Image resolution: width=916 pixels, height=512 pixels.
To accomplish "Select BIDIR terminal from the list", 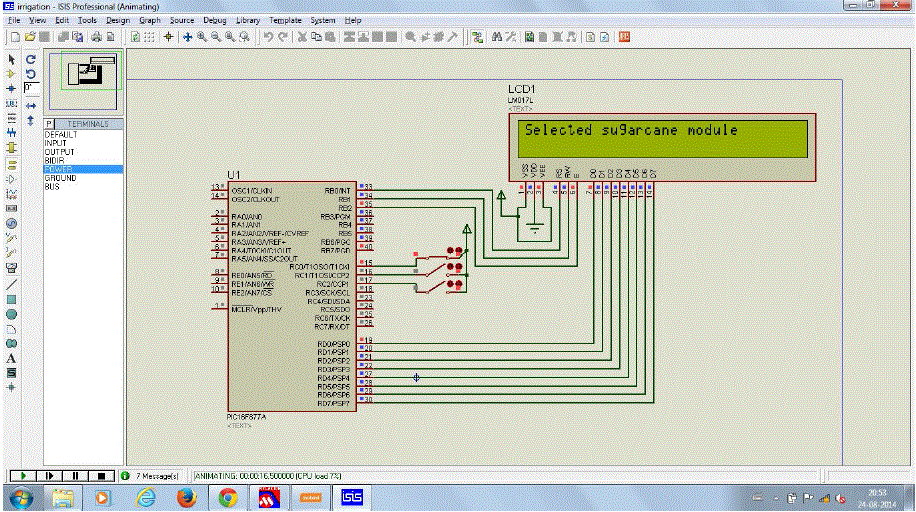I will (55, 160).
